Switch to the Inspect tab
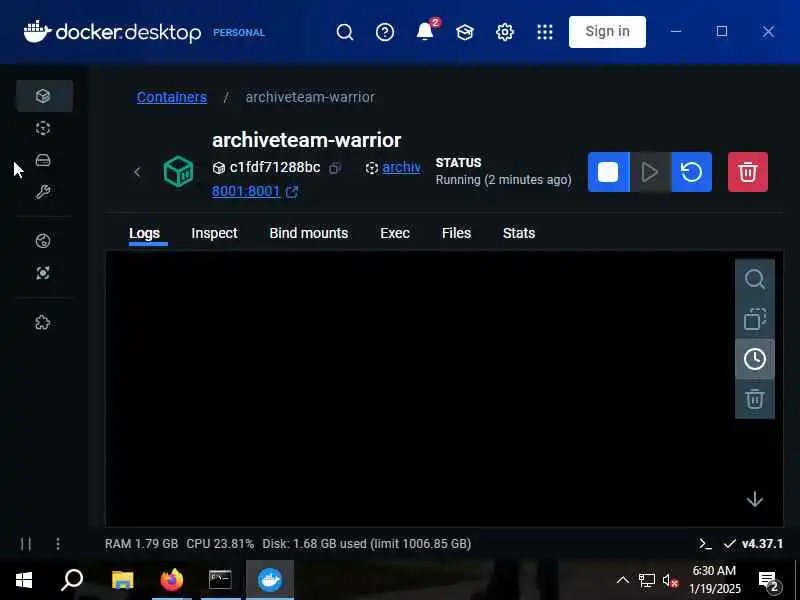Screen dimensions: 800x600 (x=214, y=233)
